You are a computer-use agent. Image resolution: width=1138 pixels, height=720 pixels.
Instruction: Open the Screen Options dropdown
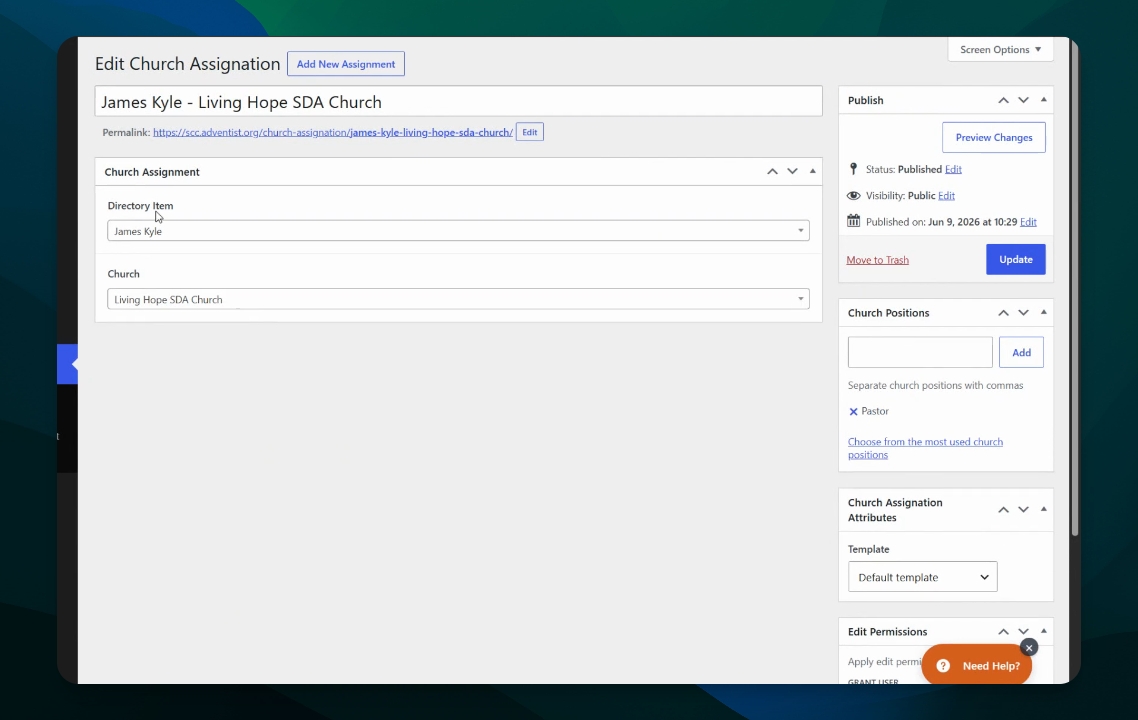click(x=1000, y=49)
